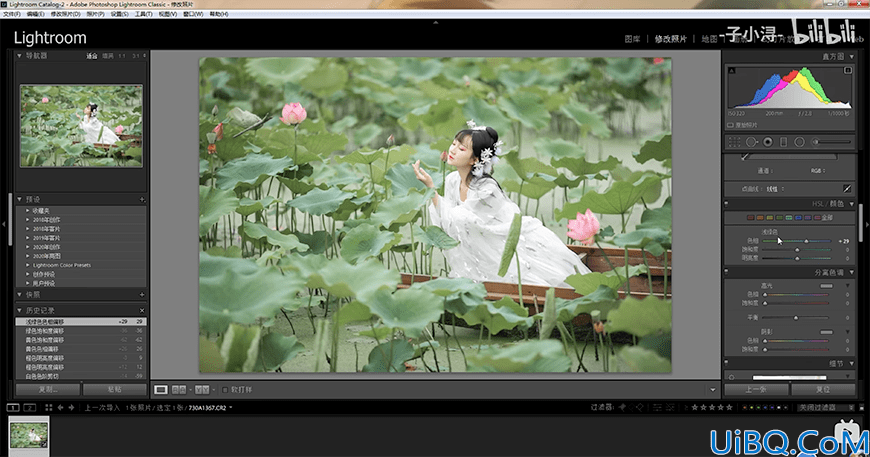870x457 pixels.
Task: Collapse the Histogram panel
Action: 852,57
